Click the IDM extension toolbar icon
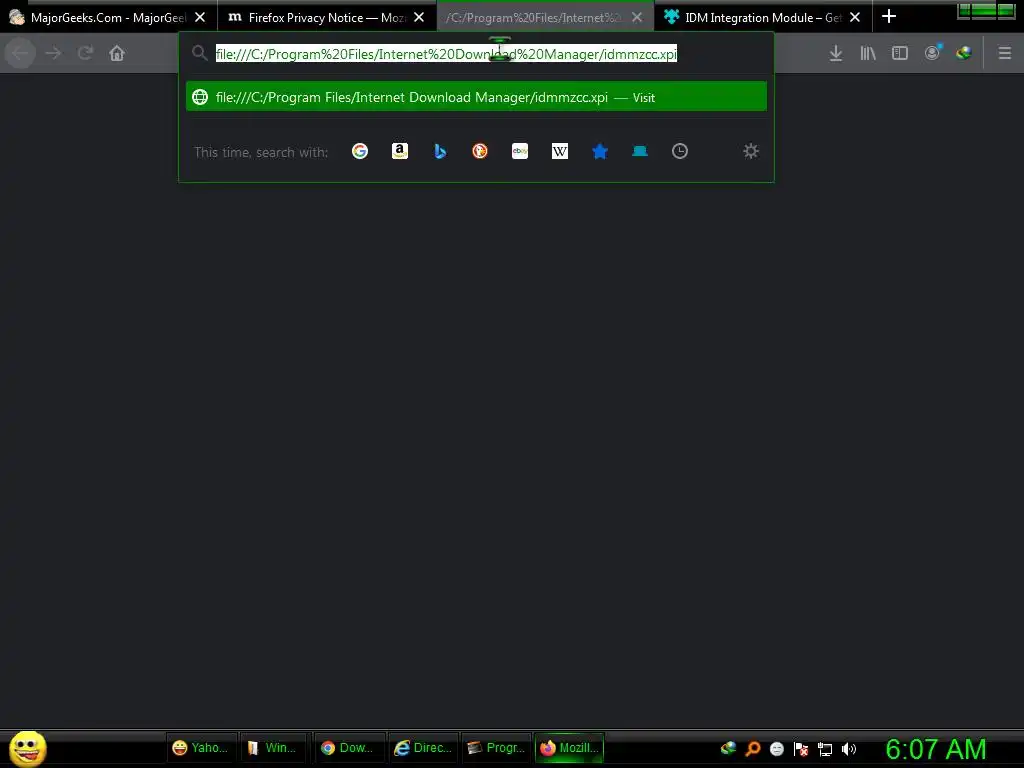Screen dimensions: 1024x768 coord(964,54)
